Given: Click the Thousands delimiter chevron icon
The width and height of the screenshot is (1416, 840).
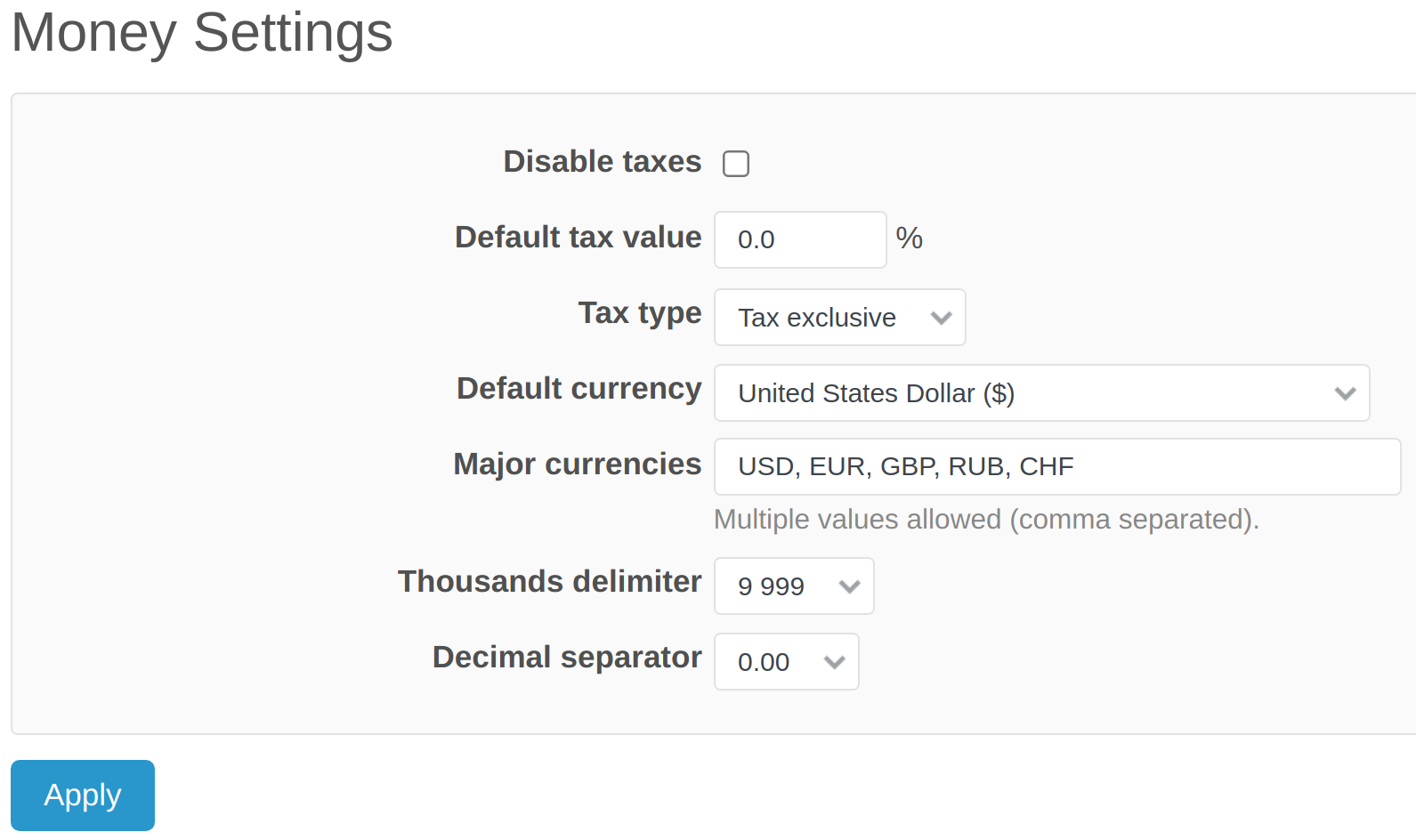Looking at the screenshot, I should [x=849, y=586].
